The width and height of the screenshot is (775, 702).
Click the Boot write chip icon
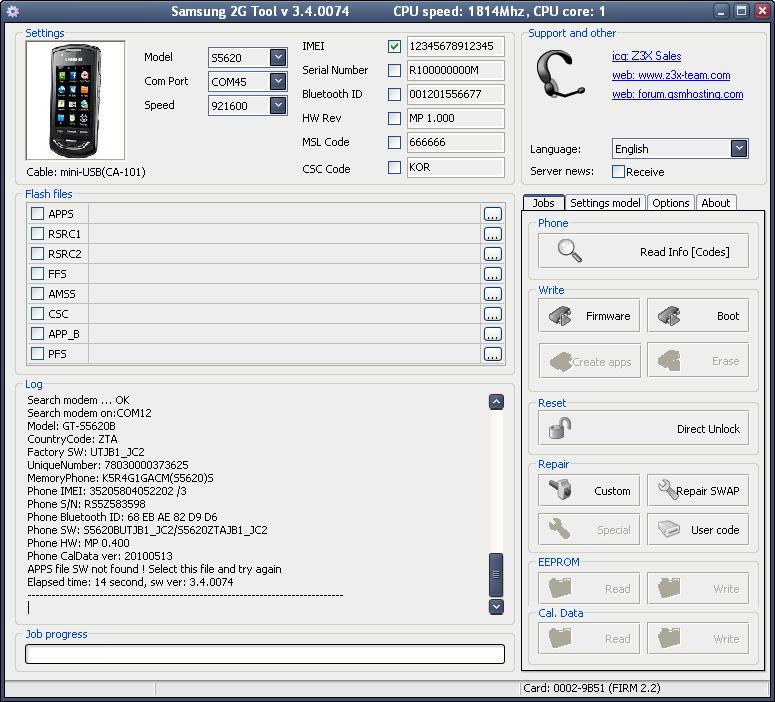coord(669,316)
